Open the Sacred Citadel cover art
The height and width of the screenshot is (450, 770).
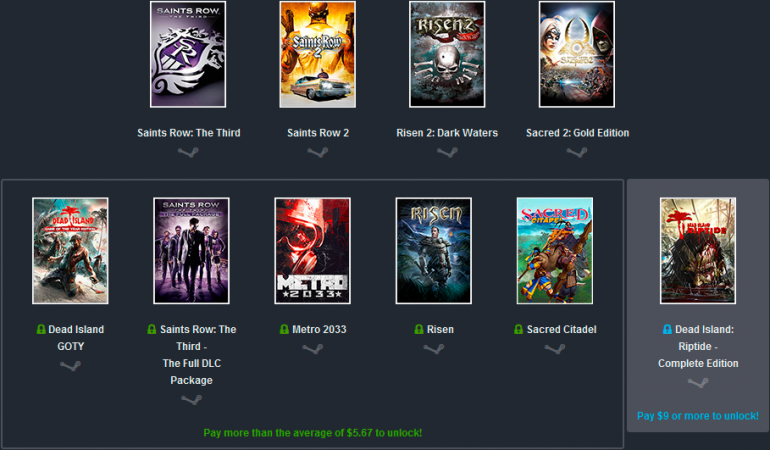pos(555,251)
